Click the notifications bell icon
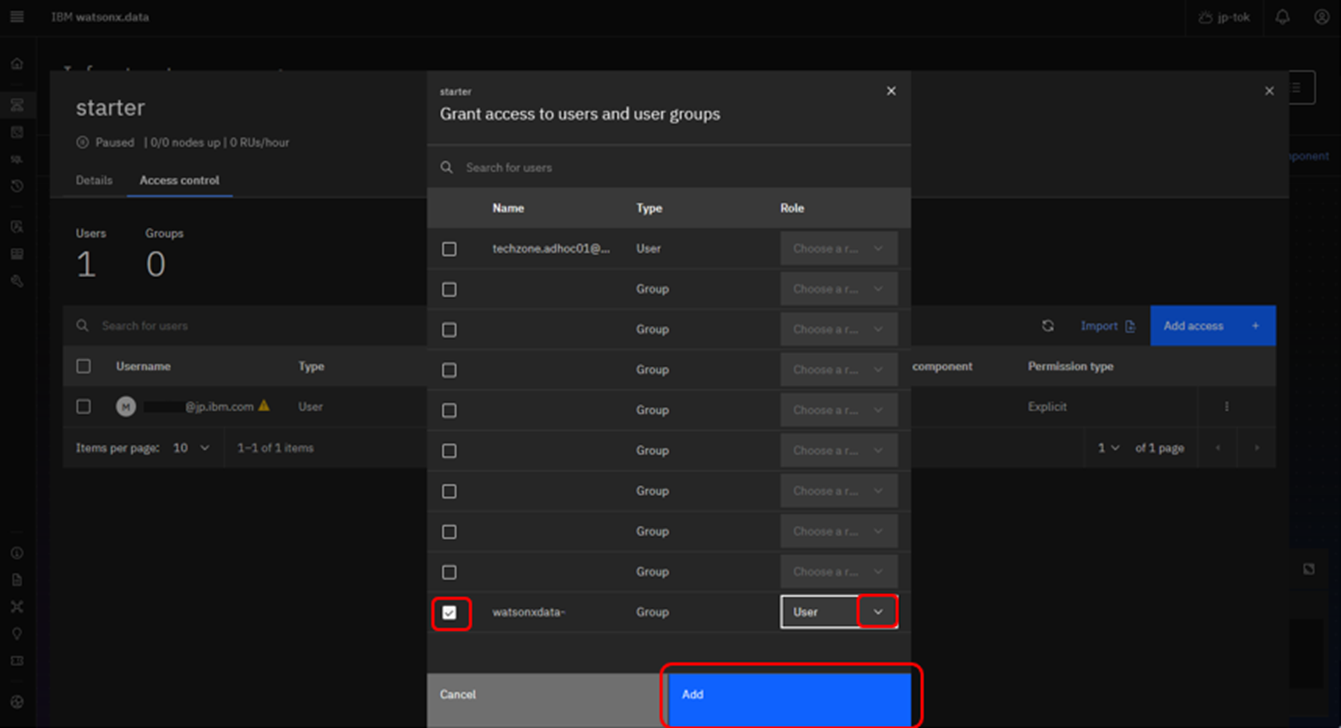The height and width of the screenshot is (728, 1341). coord(1282,17)
